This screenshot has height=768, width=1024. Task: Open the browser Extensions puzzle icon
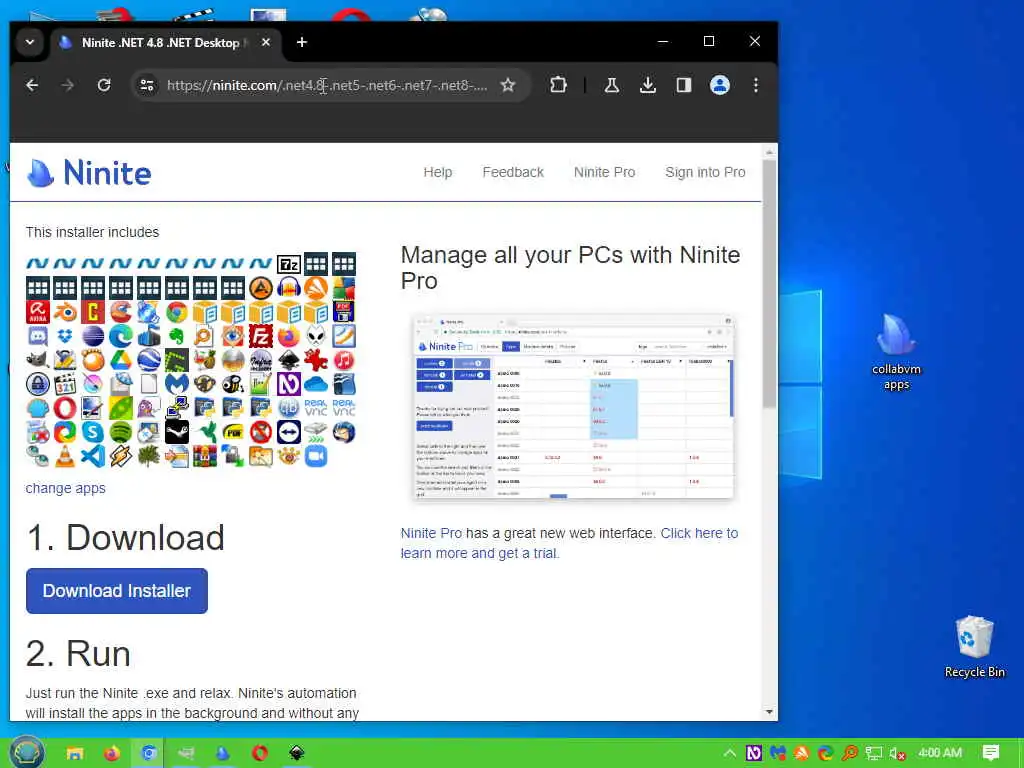[558, 86]
